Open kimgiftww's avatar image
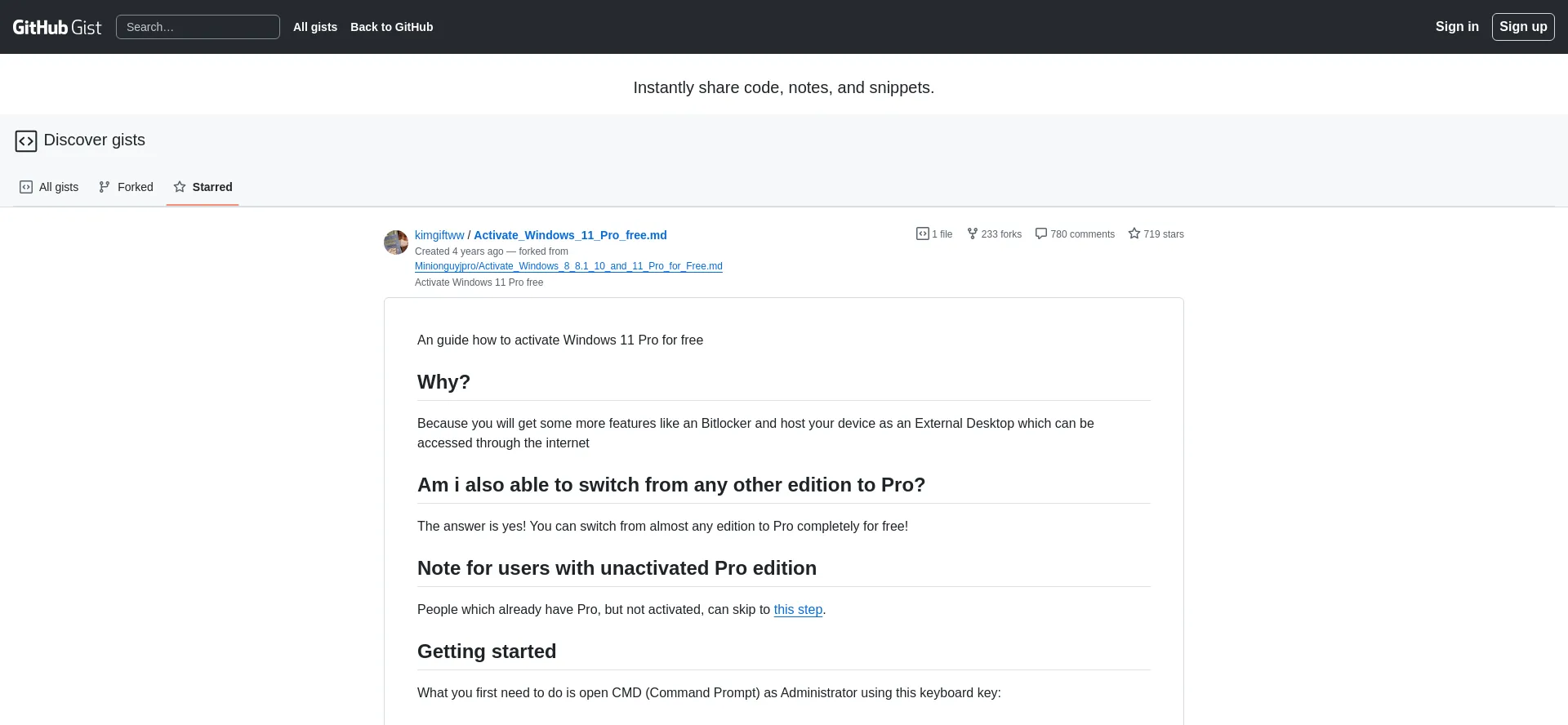 tap(396, 242)
